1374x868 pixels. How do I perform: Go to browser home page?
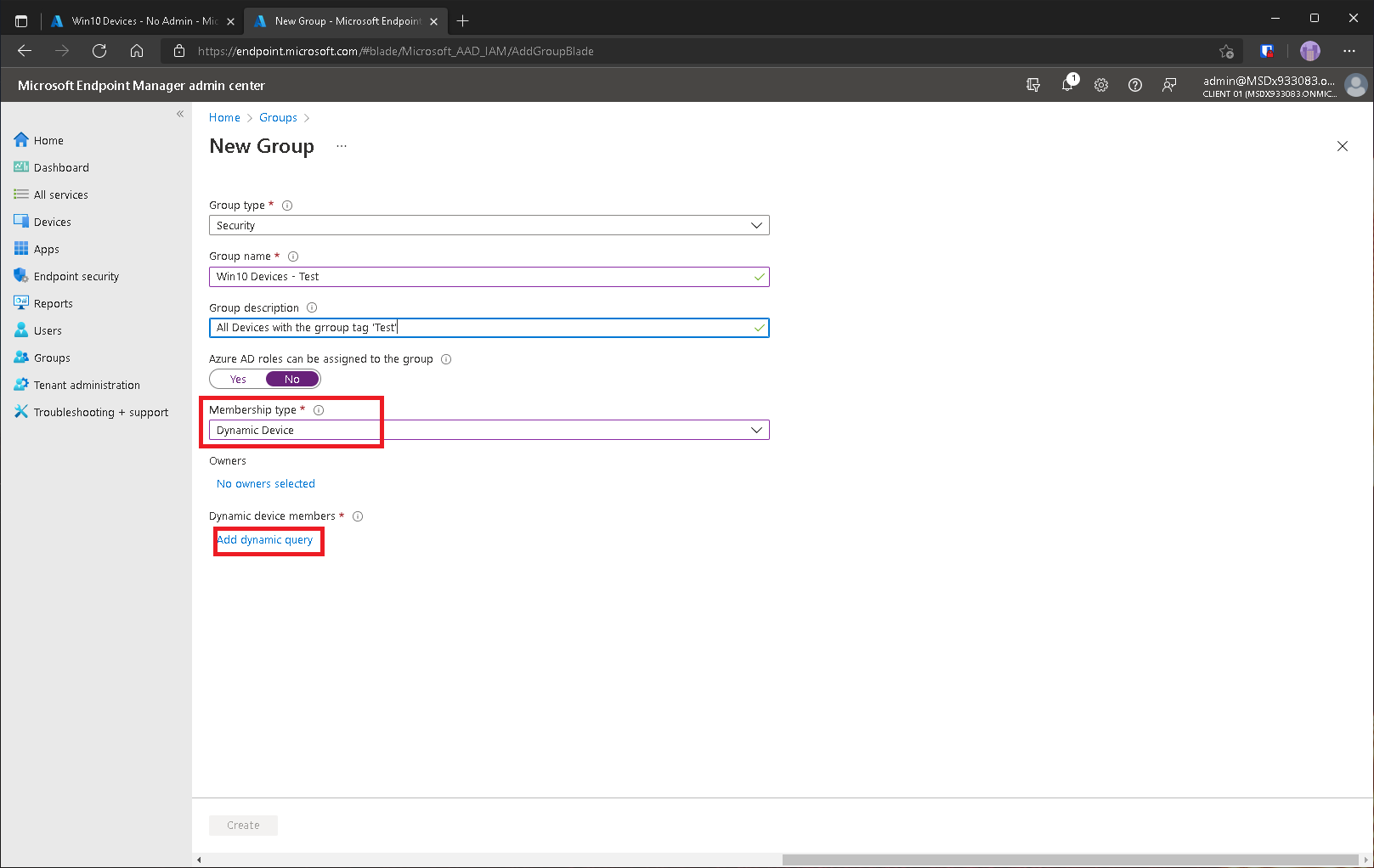(x=137, y=51)
